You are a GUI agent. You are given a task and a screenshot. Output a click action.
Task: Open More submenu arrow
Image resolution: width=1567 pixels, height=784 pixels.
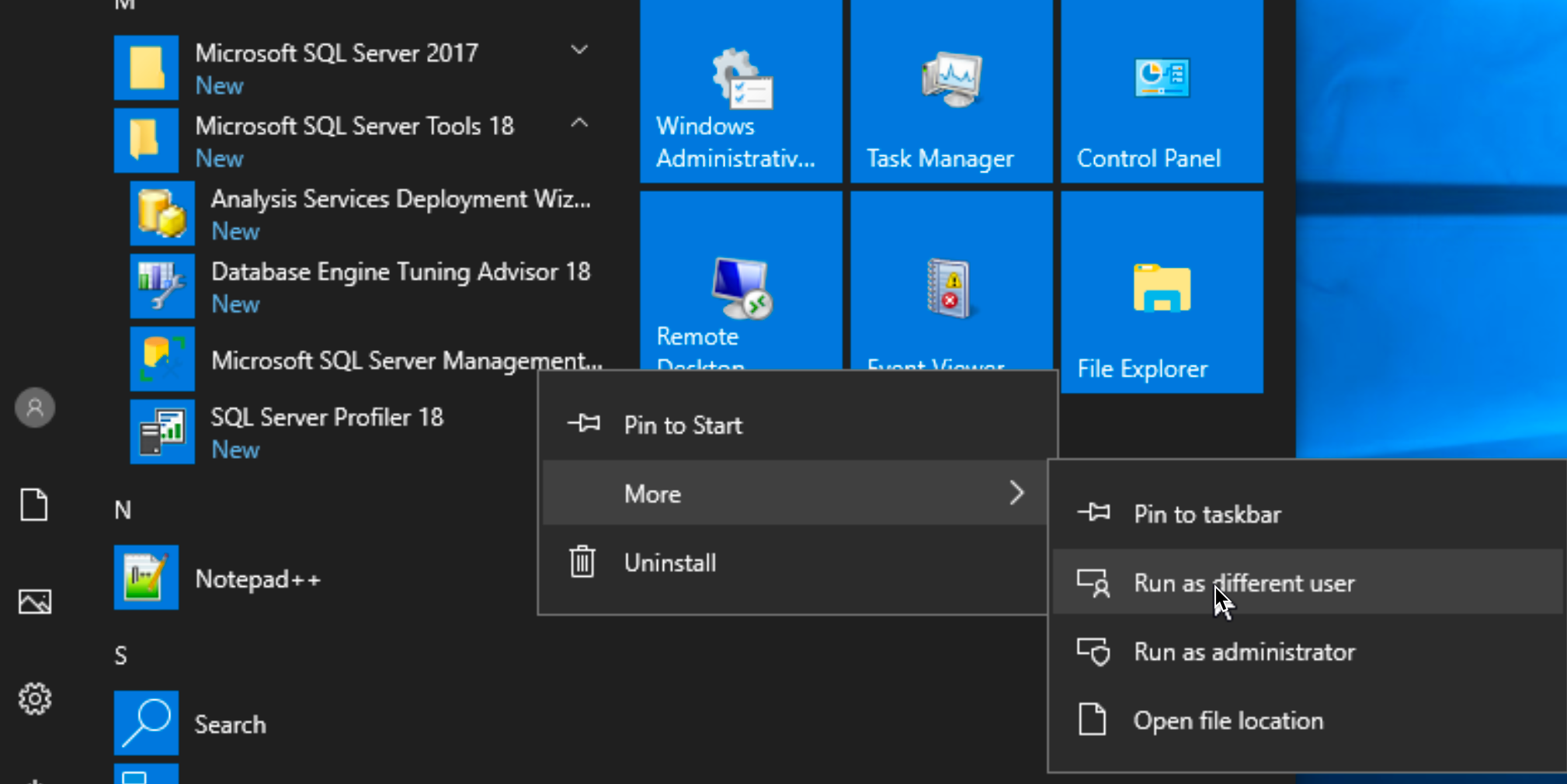pyautogui.click(x=1016, y=493)
